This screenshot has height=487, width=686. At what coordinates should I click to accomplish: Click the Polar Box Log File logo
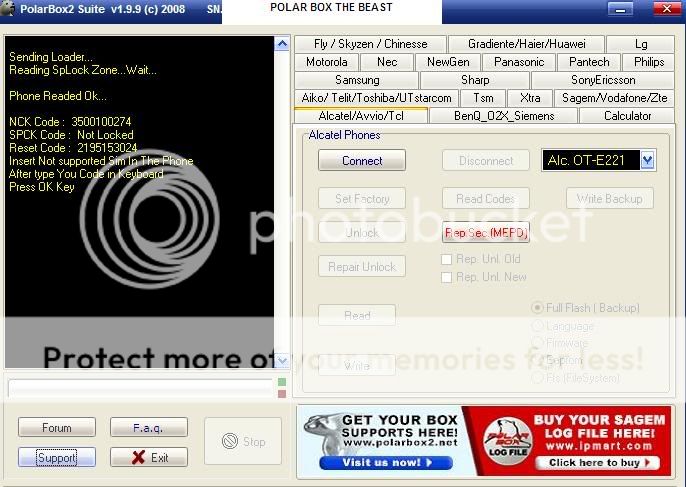(508, 439)
